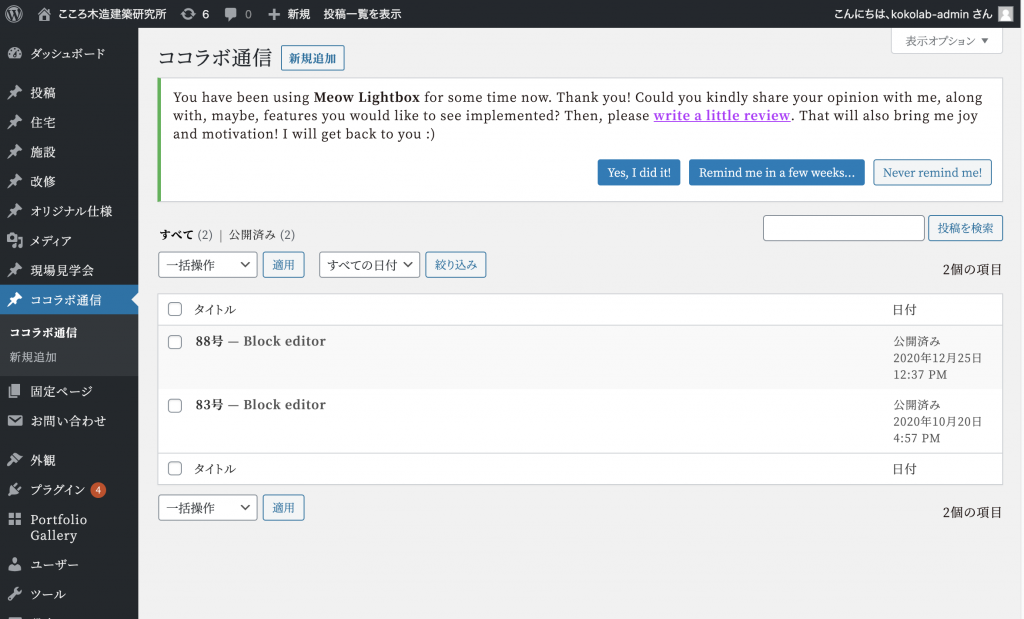1024x619 pixels.
Task: Open the plugins plug icon
Action: 15,490
